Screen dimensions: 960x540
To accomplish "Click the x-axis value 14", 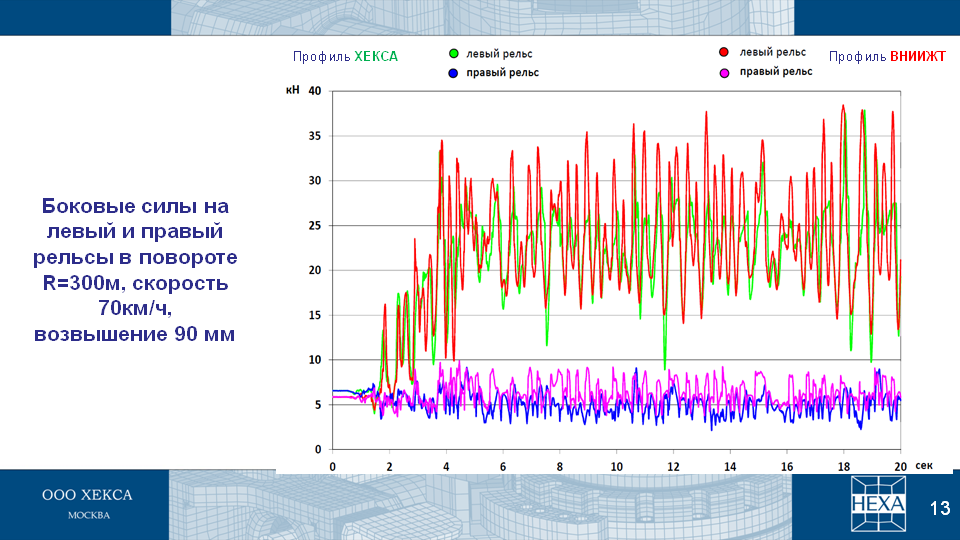I will click(x=730, y=467).
